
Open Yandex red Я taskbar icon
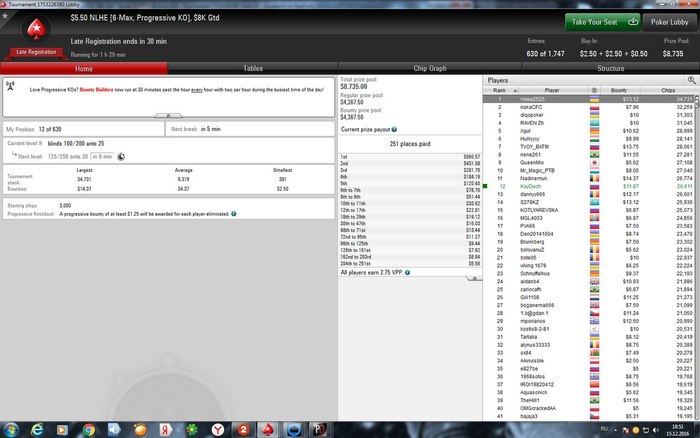[166, 430]
